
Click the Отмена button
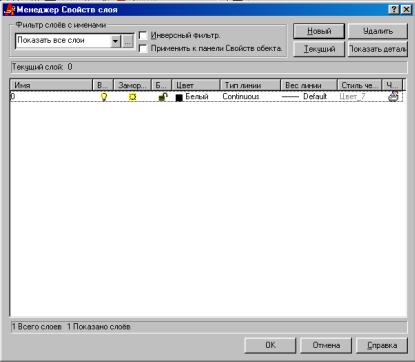tap(326, 345)
